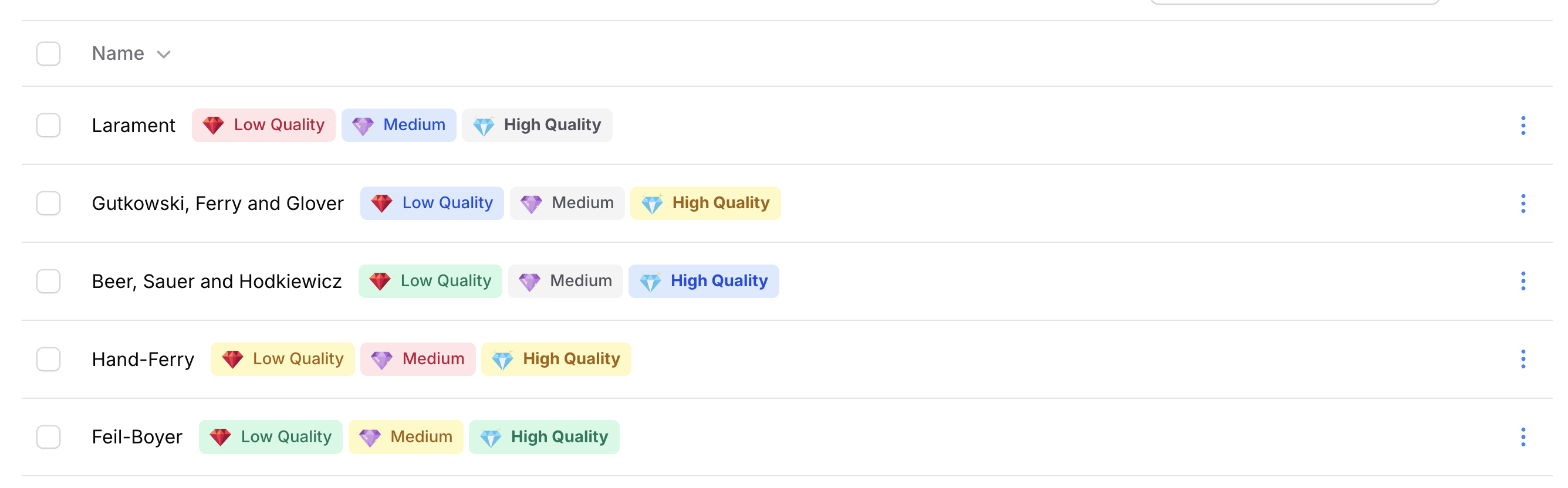Click the red gem icon in Larament row

point(213,126)
